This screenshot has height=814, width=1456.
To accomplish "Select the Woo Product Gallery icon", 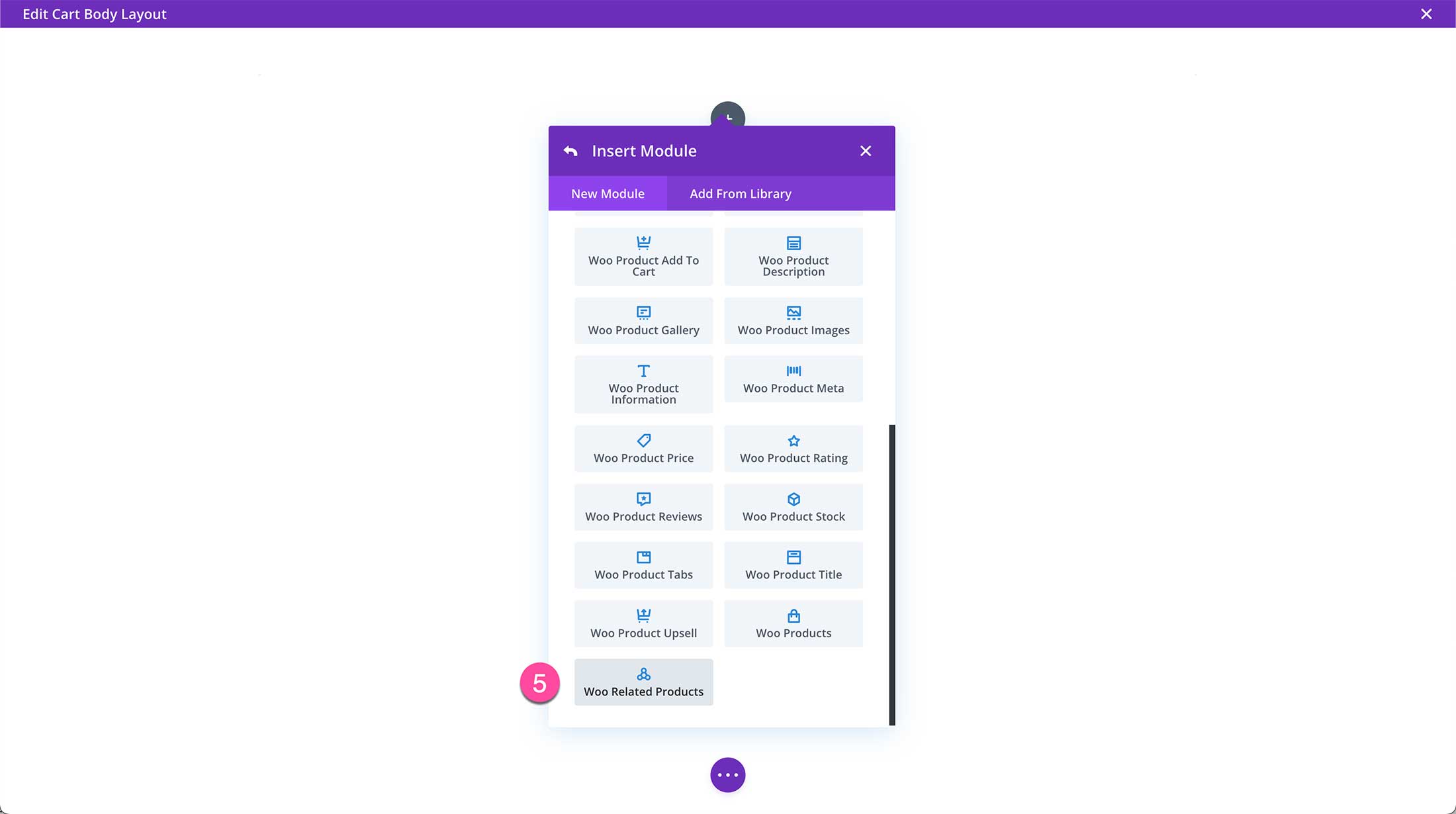I will pos(644,312).
